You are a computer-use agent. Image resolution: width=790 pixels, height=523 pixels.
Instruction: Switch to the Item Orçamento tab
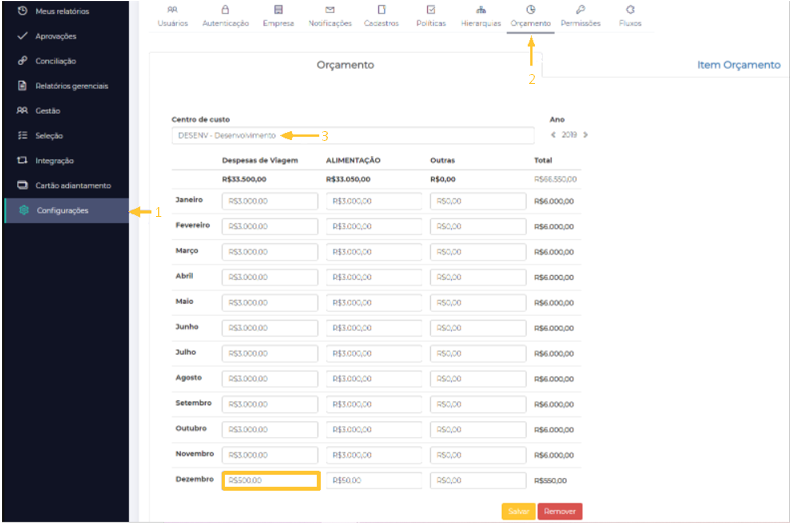pos(739,65)
